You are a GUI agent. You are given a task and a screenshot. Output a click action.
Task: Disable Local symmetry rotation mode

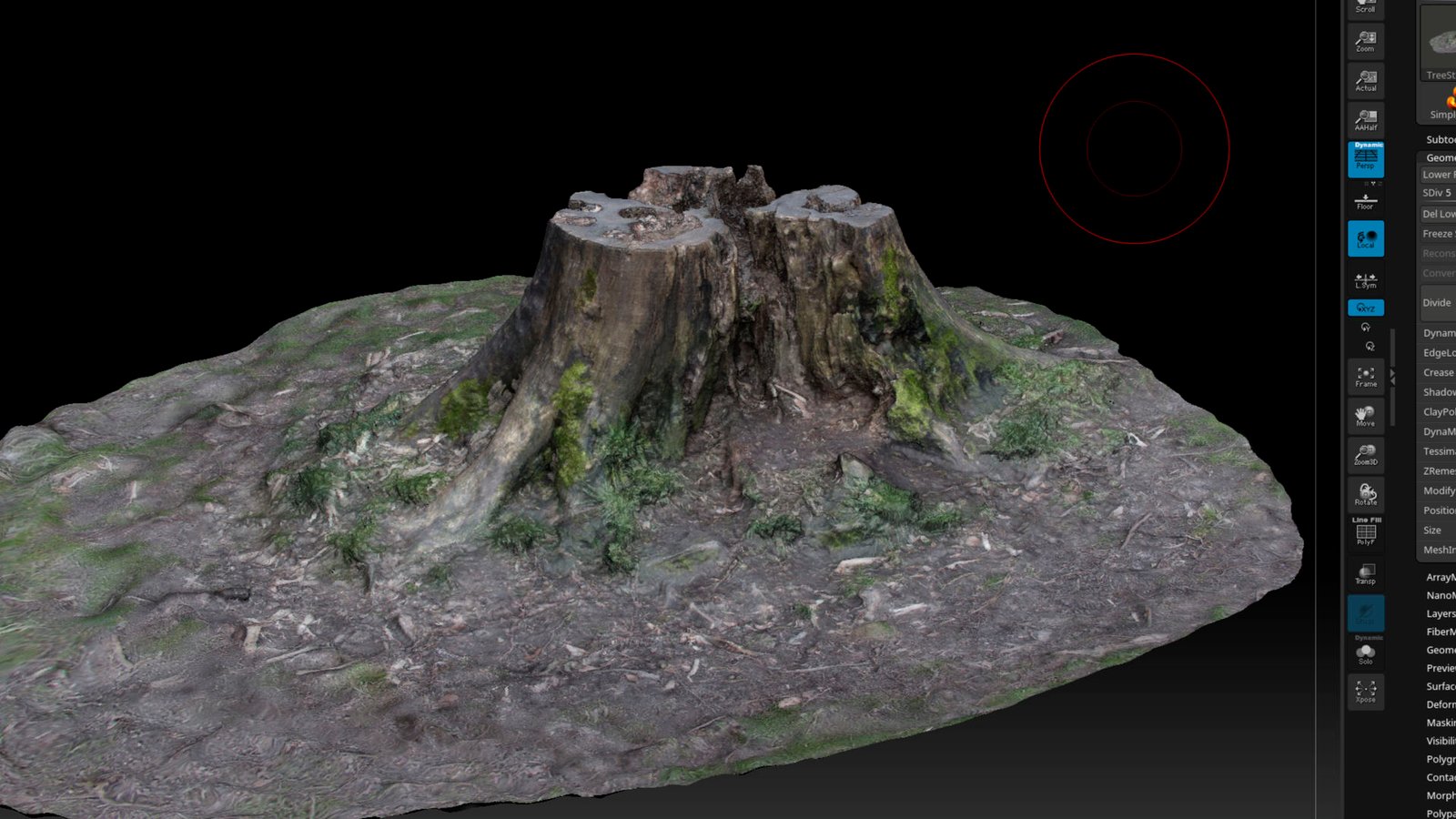1365,238
